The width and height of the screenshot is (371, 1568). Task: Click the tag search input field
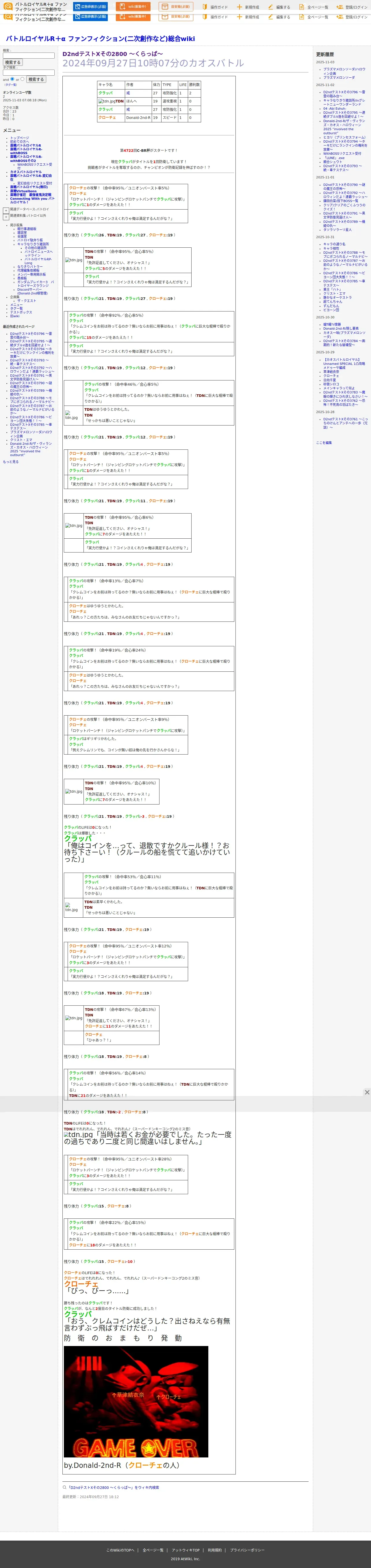coord(29,72)
